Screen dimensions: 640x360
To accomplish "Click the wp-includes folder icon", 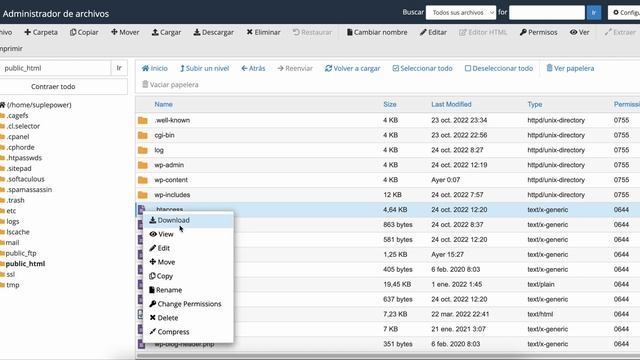I will click(x=142, y=195).
